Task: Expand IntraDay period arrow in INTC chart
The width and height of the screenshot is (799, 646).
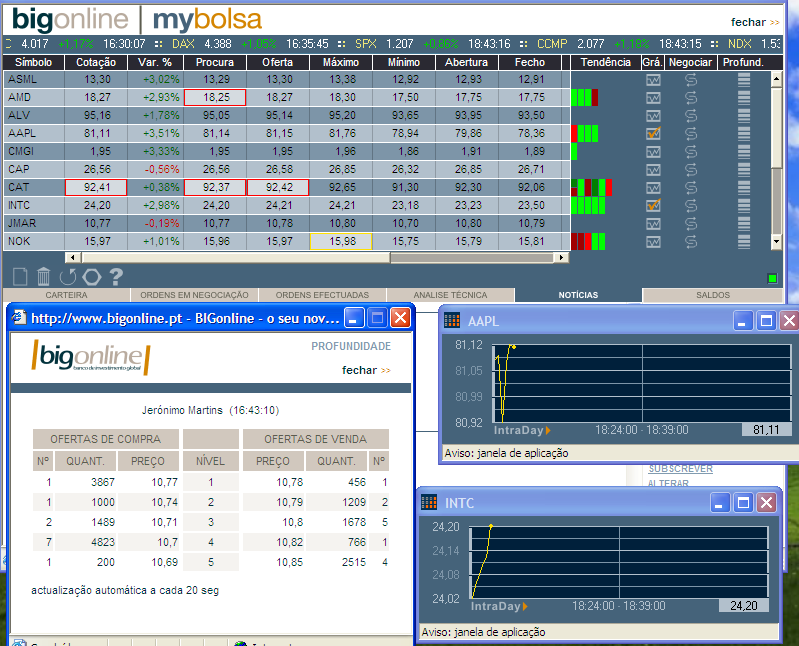Action: 525,606
